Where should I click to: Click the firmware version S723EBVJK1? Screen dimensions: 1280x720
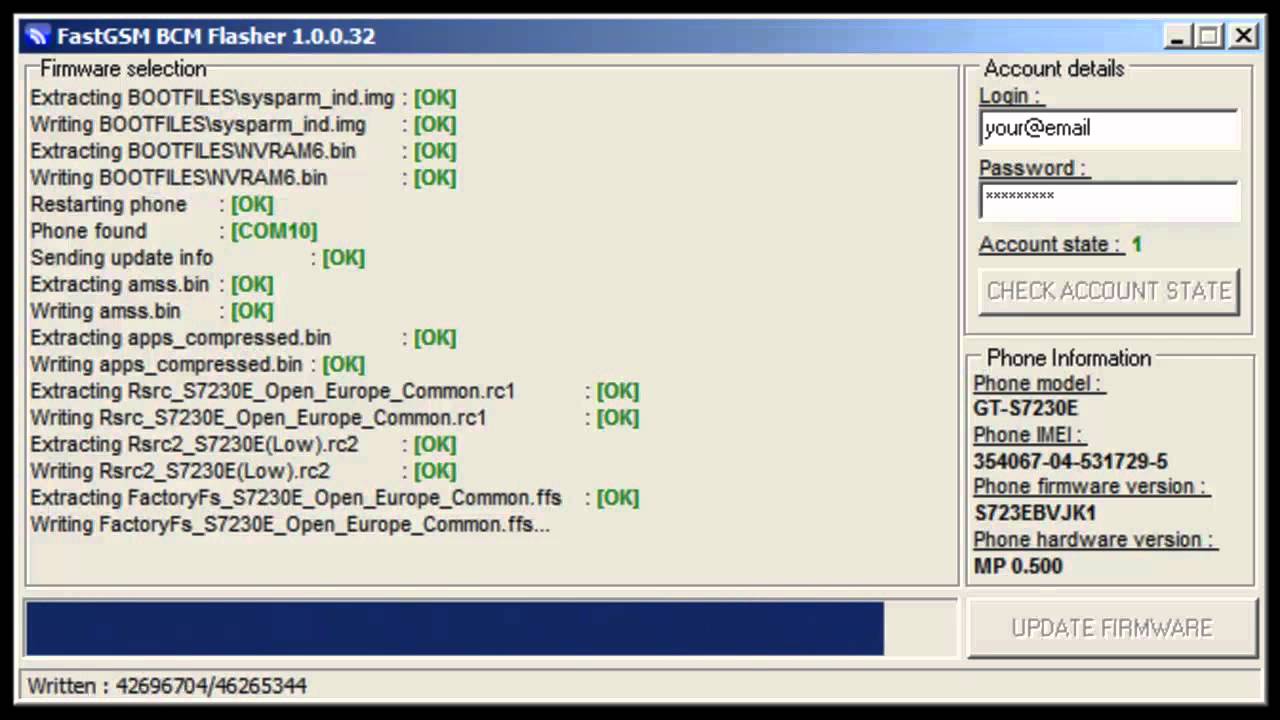[x=1034, y=514]
